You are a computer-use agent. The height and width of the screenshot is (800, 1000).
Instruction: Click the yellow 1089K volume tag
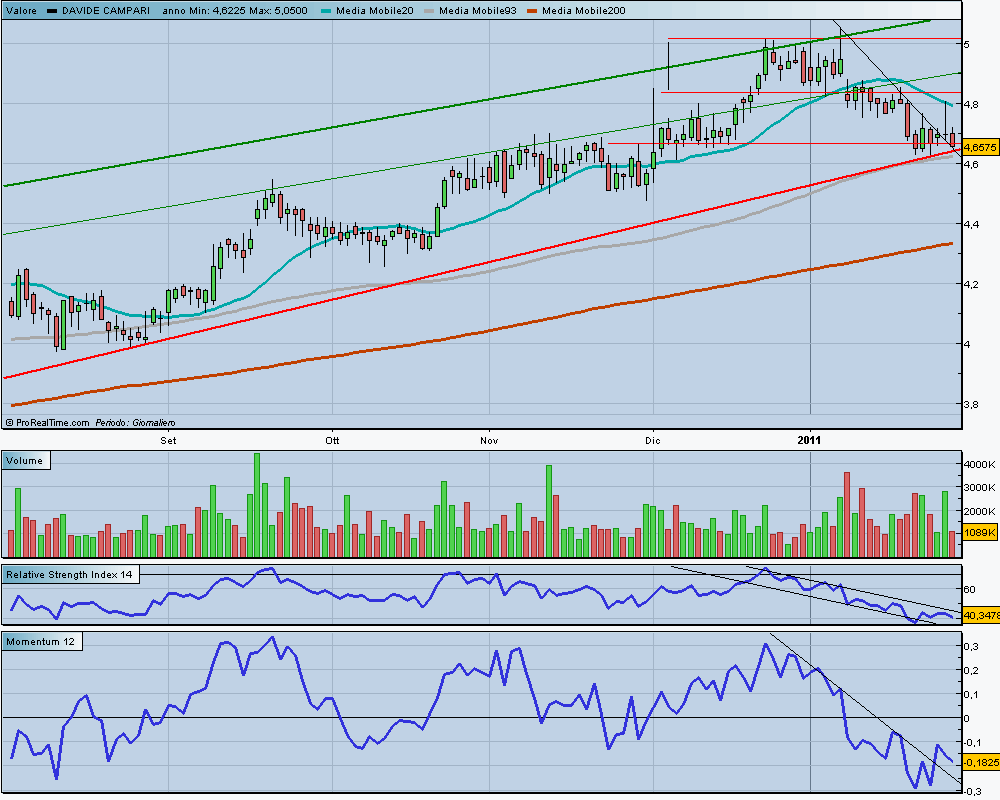[x=980, y=533]
